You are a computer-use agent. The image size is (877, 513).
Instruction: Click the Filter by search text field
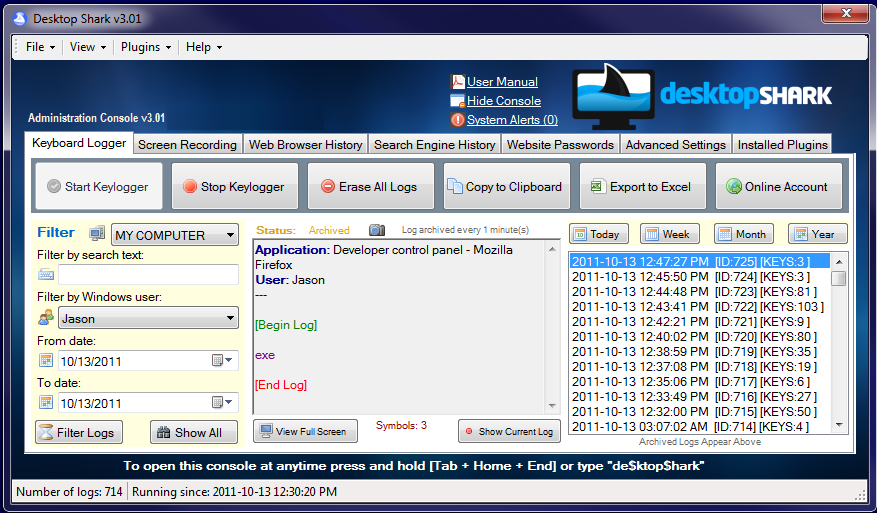[148, 275]
